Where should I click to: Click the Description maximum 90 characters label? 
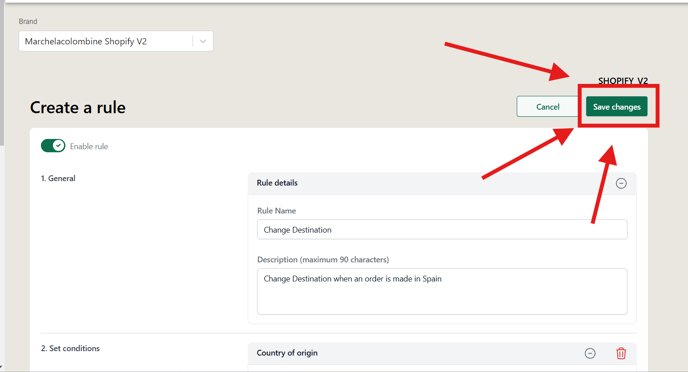[x=323, y=260]
